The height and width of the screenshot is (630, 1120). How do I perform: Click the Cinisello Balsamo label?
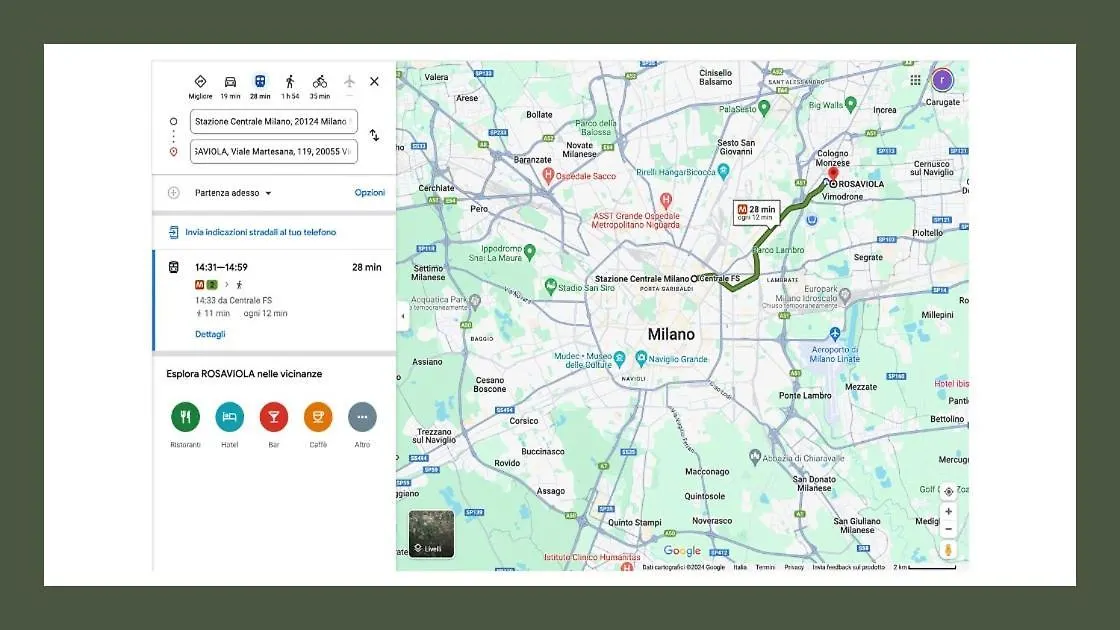click(x=716, y=77)
